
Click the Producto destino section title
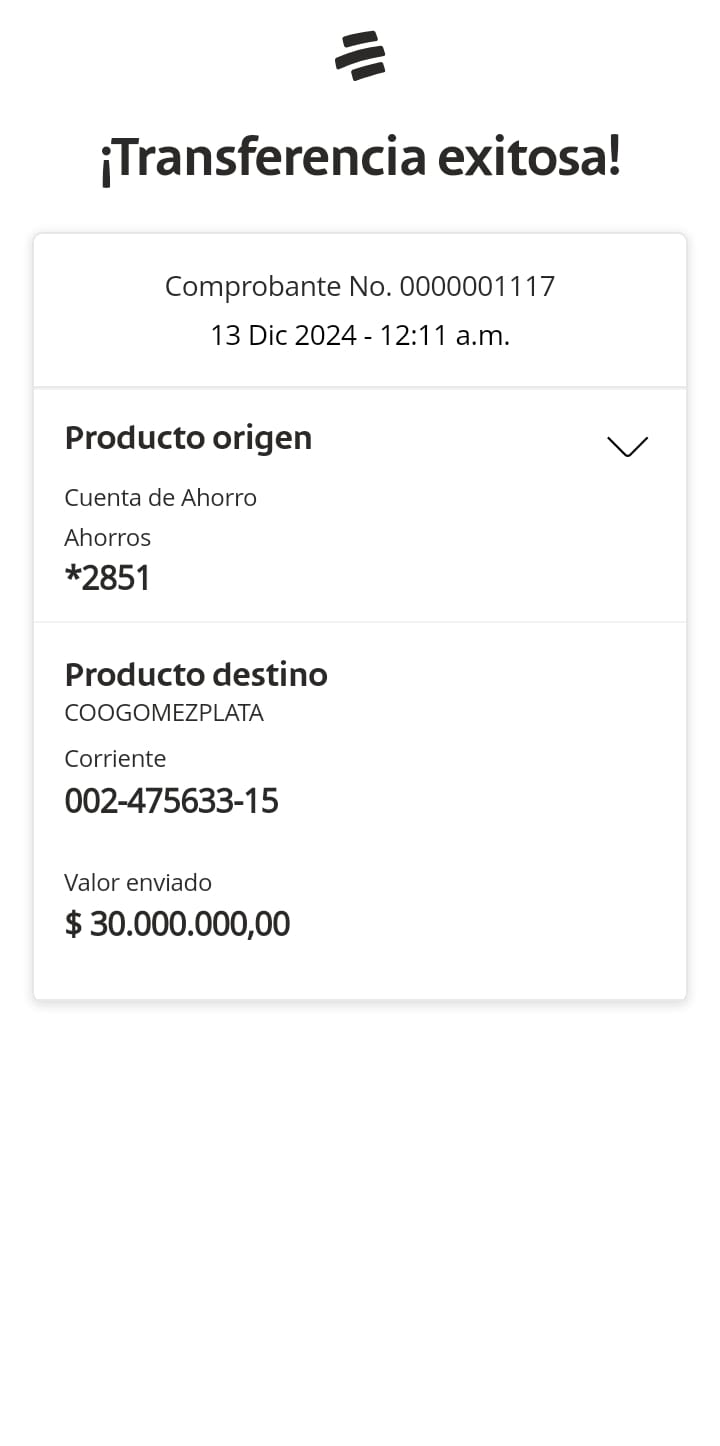click(x=196, y=675)
